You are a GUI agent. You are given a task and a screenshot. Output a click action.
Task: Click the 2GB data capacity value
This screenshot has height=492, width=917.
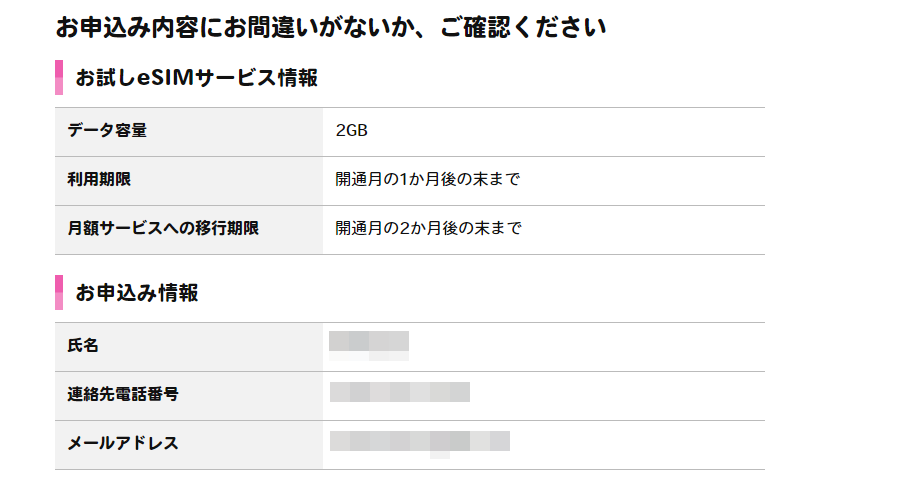click(x=351, y=130)
